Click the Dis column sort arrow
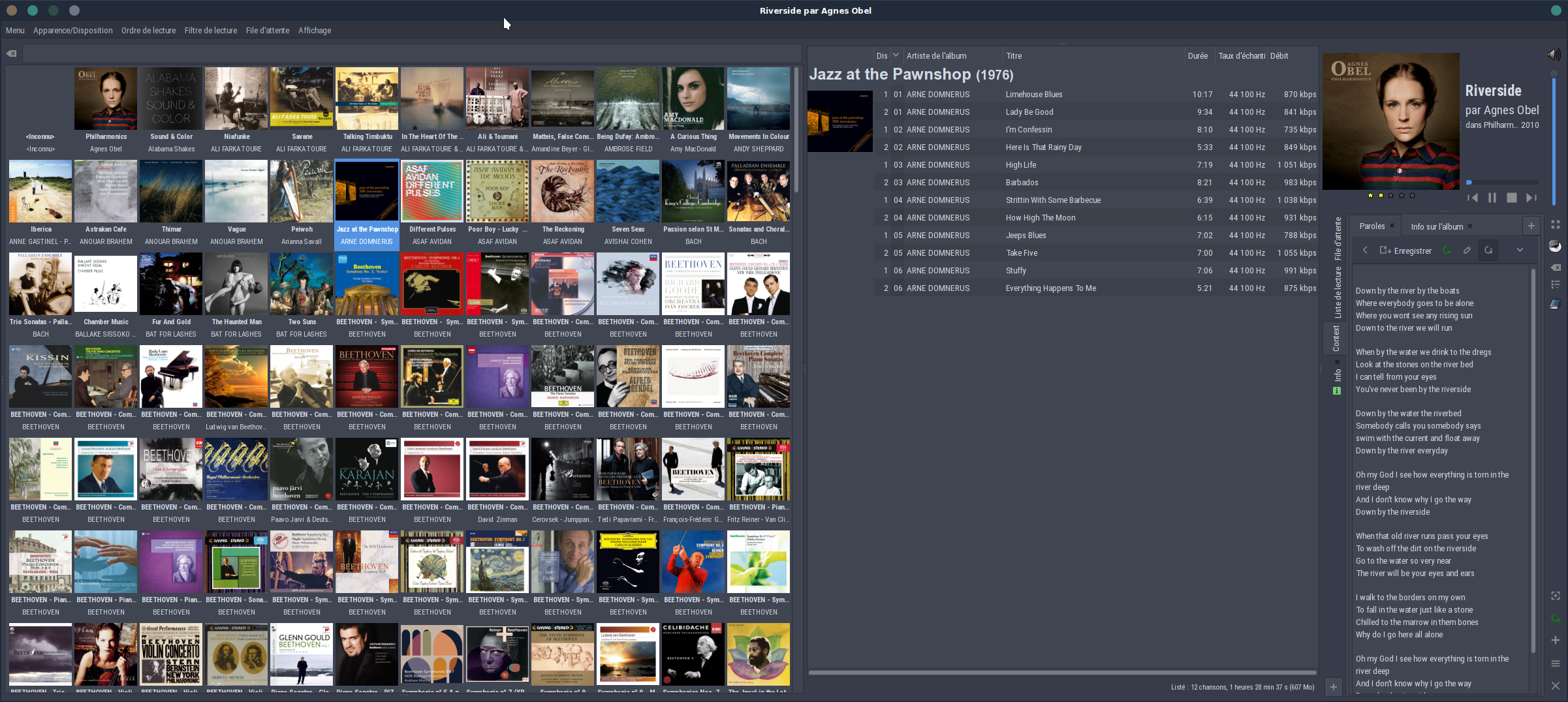The image size is (1568, 702). click(896, 55)
